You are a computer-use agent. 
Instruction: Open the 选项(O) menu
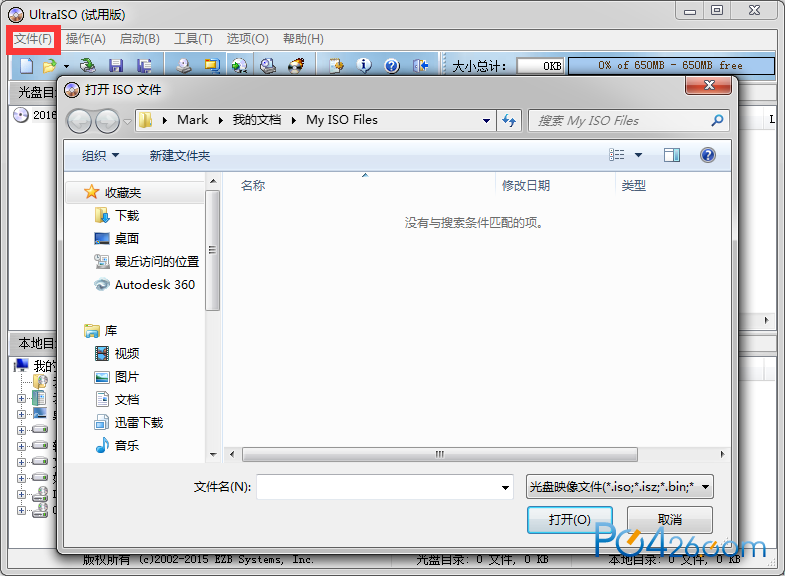pyautogui.click(x=247, y=39)
